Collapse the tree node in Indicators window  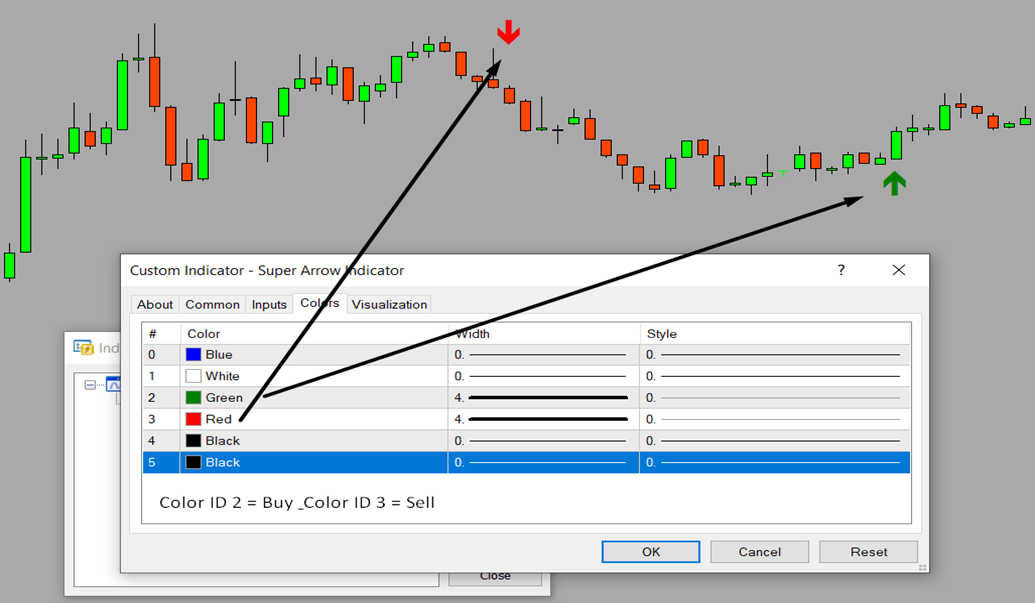click(x=90, y=385)
